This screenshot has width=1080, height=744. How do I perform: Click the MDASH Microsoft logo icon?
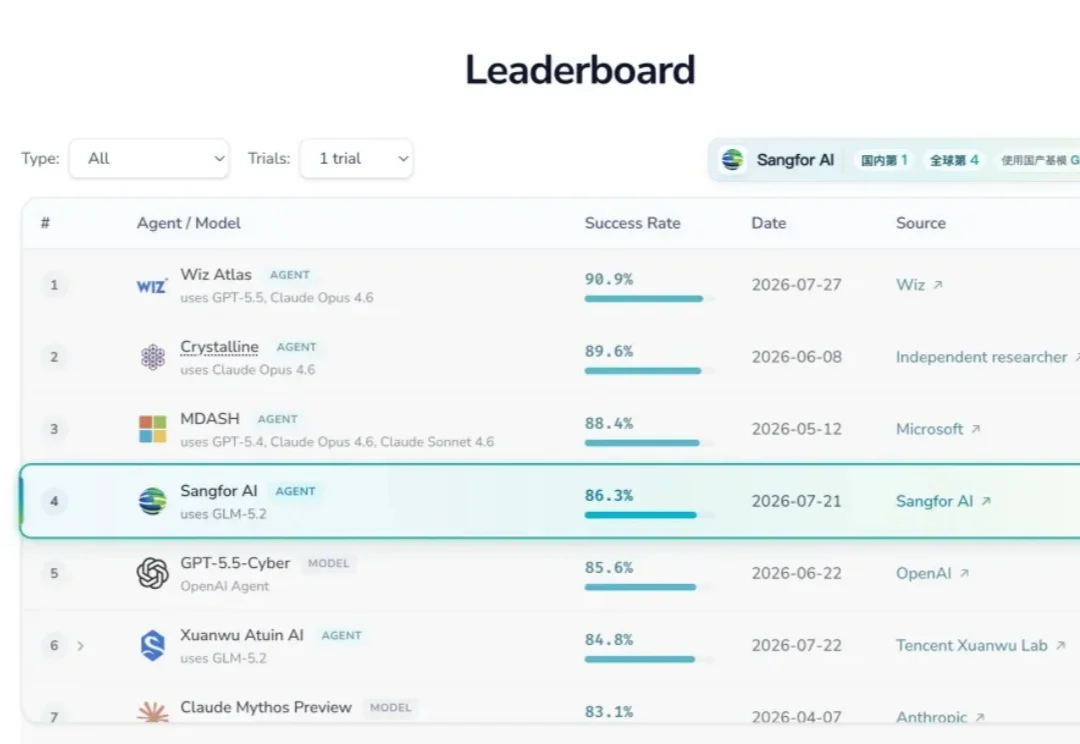tap(153, 429)
